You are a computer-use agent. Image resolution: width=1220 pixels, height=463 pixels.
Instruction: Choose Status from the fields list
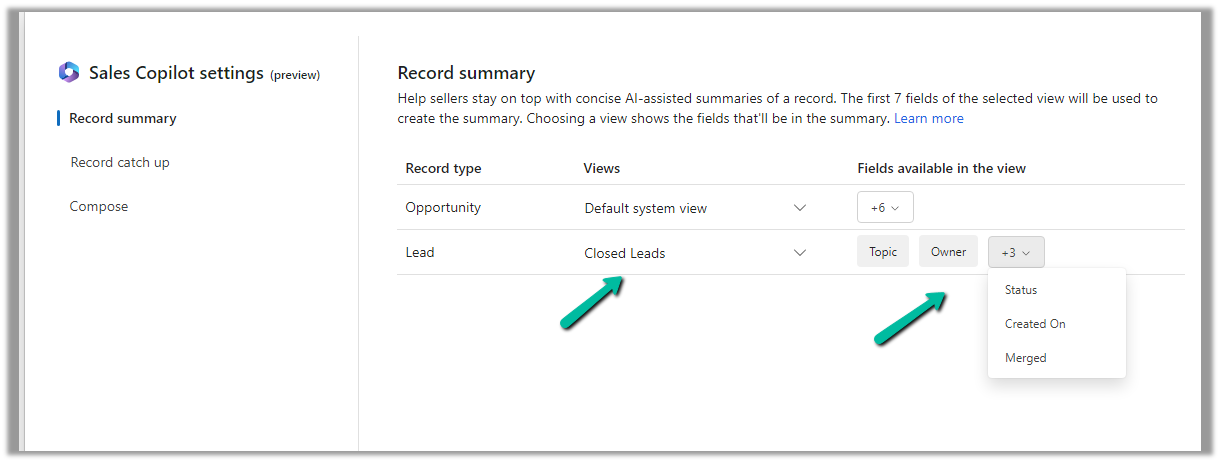coord(1021,290)
